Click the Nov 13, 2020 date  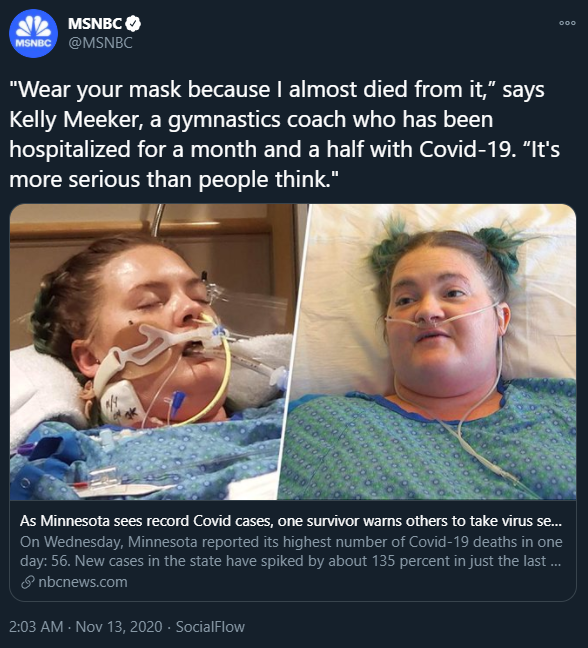pos(119,627)
